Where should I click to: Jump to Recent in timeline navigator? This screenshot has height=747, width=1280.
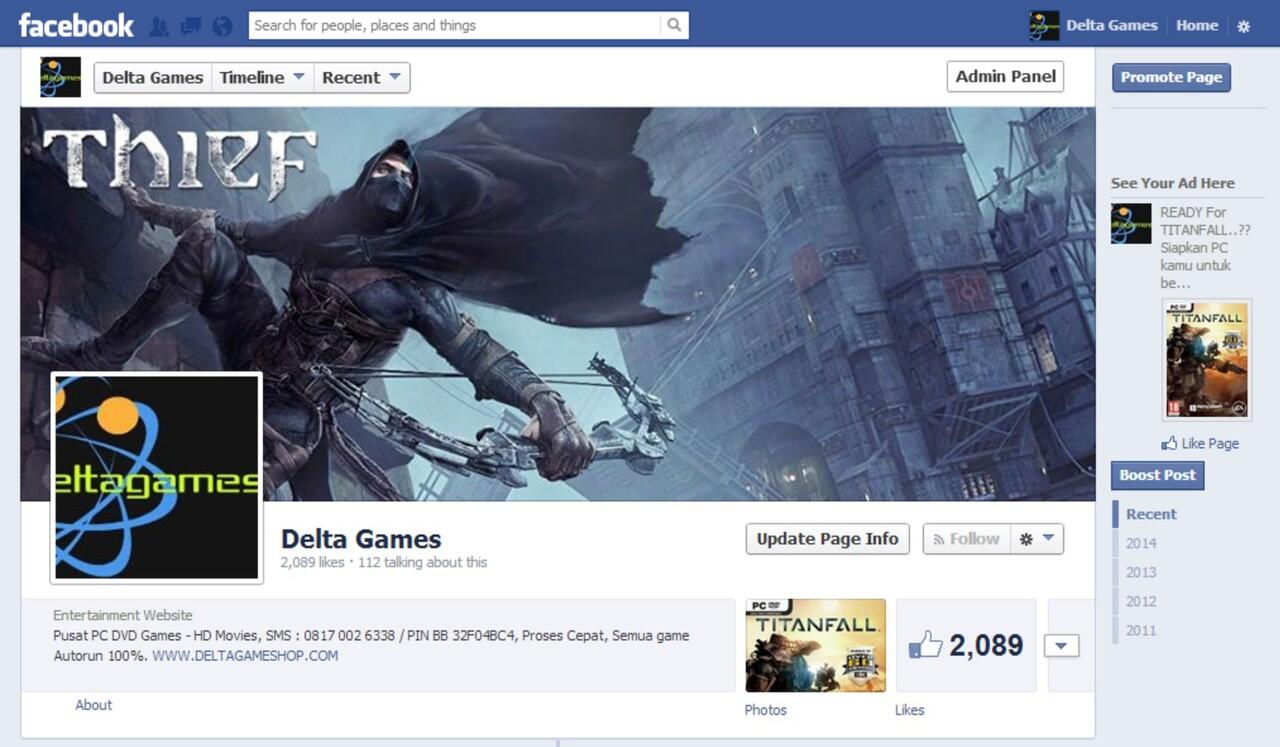[x=1151, y=514]
